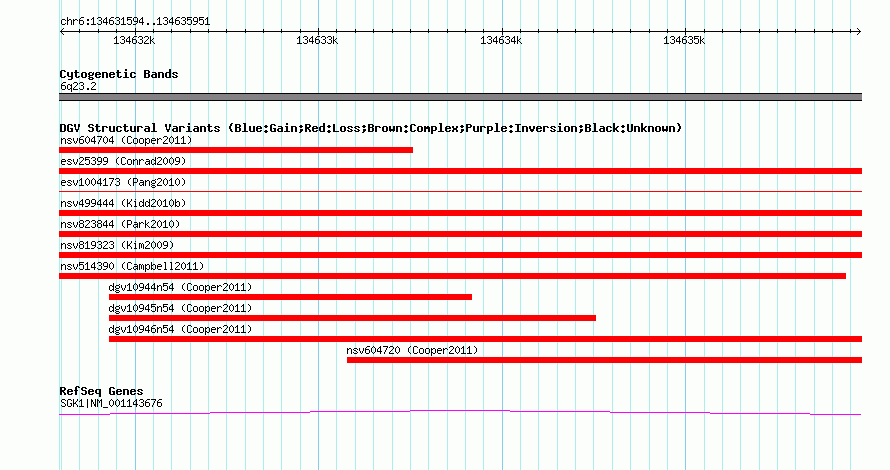Click nsv514390 (Campbell2011) variant label
890x470 pixels.
[132, 266]
